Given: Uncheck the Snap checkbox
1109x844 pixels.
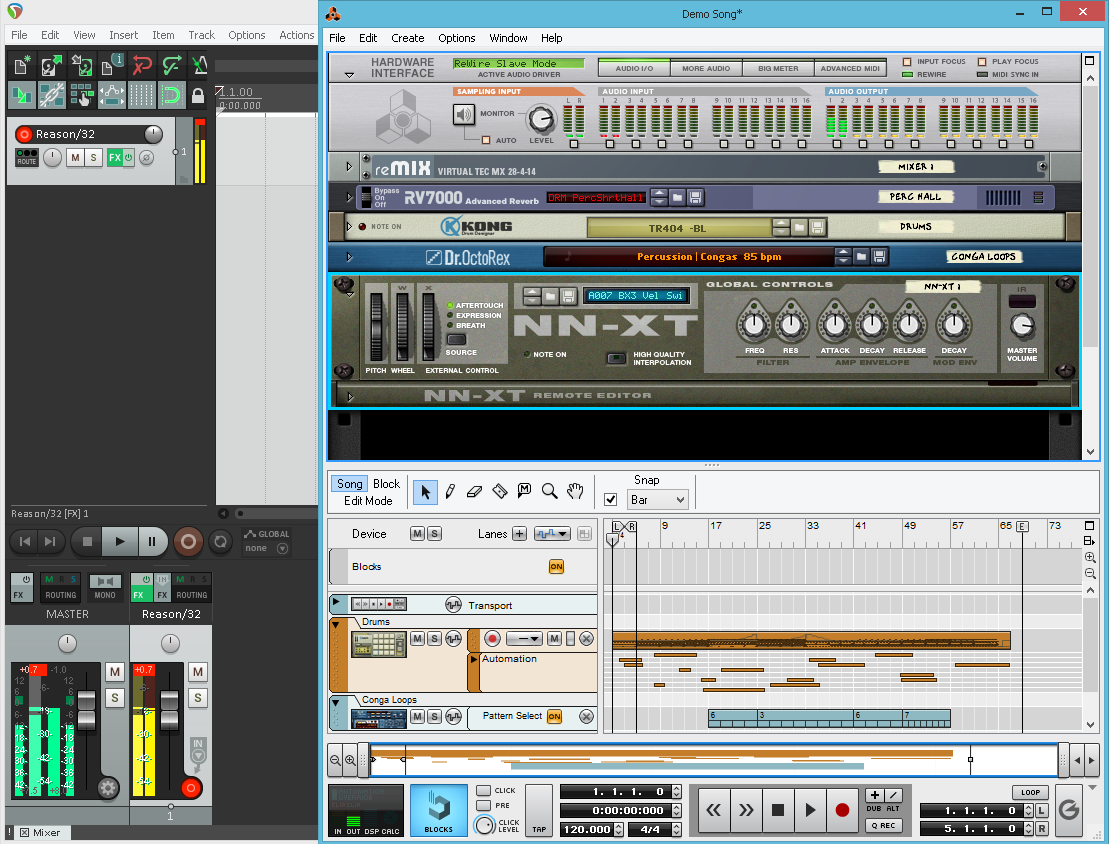Looking at the screenshot, I should pyautogui.click(x=611, y=499).
